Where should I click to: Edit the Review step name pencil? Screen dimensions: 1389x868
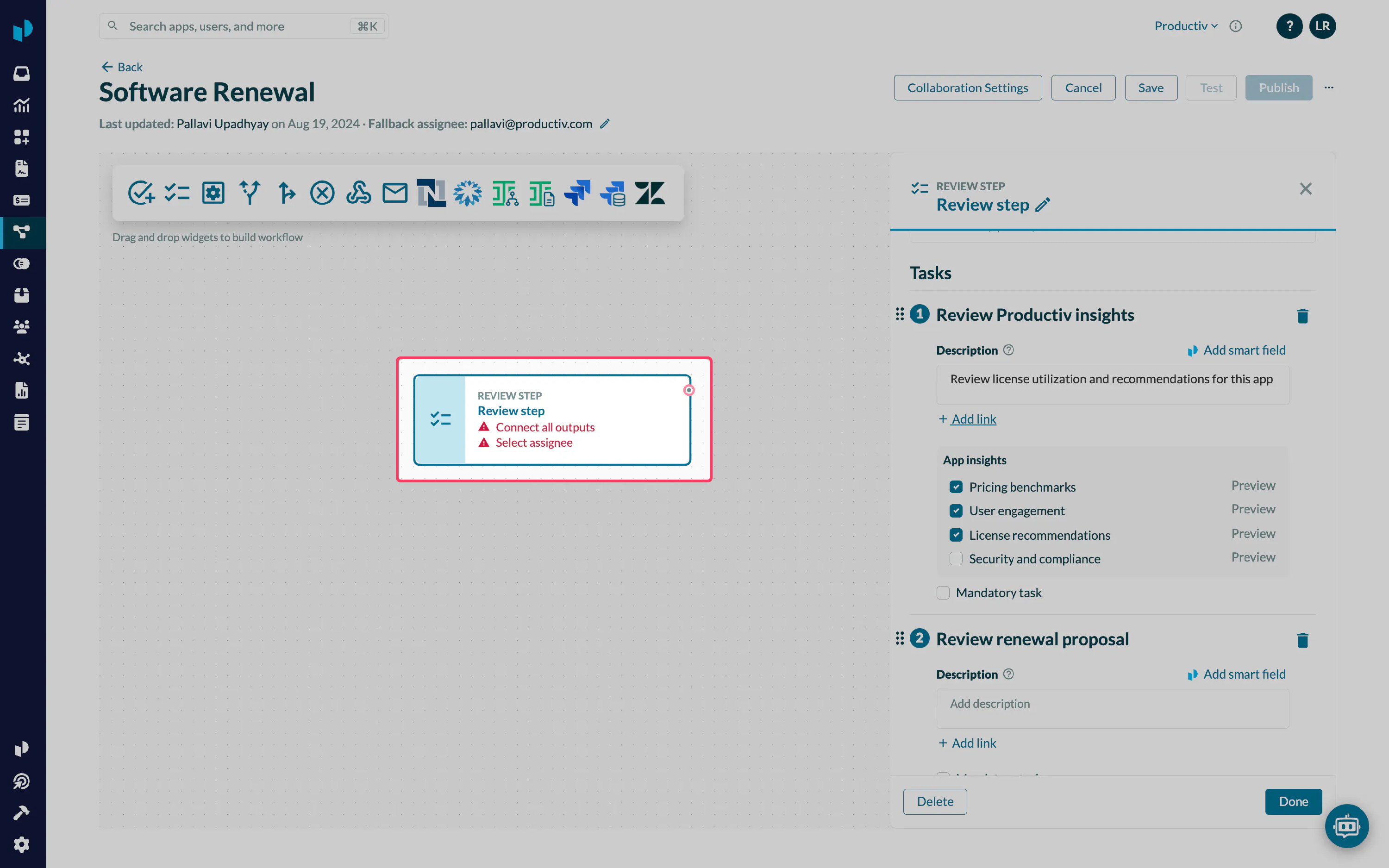1043,205
